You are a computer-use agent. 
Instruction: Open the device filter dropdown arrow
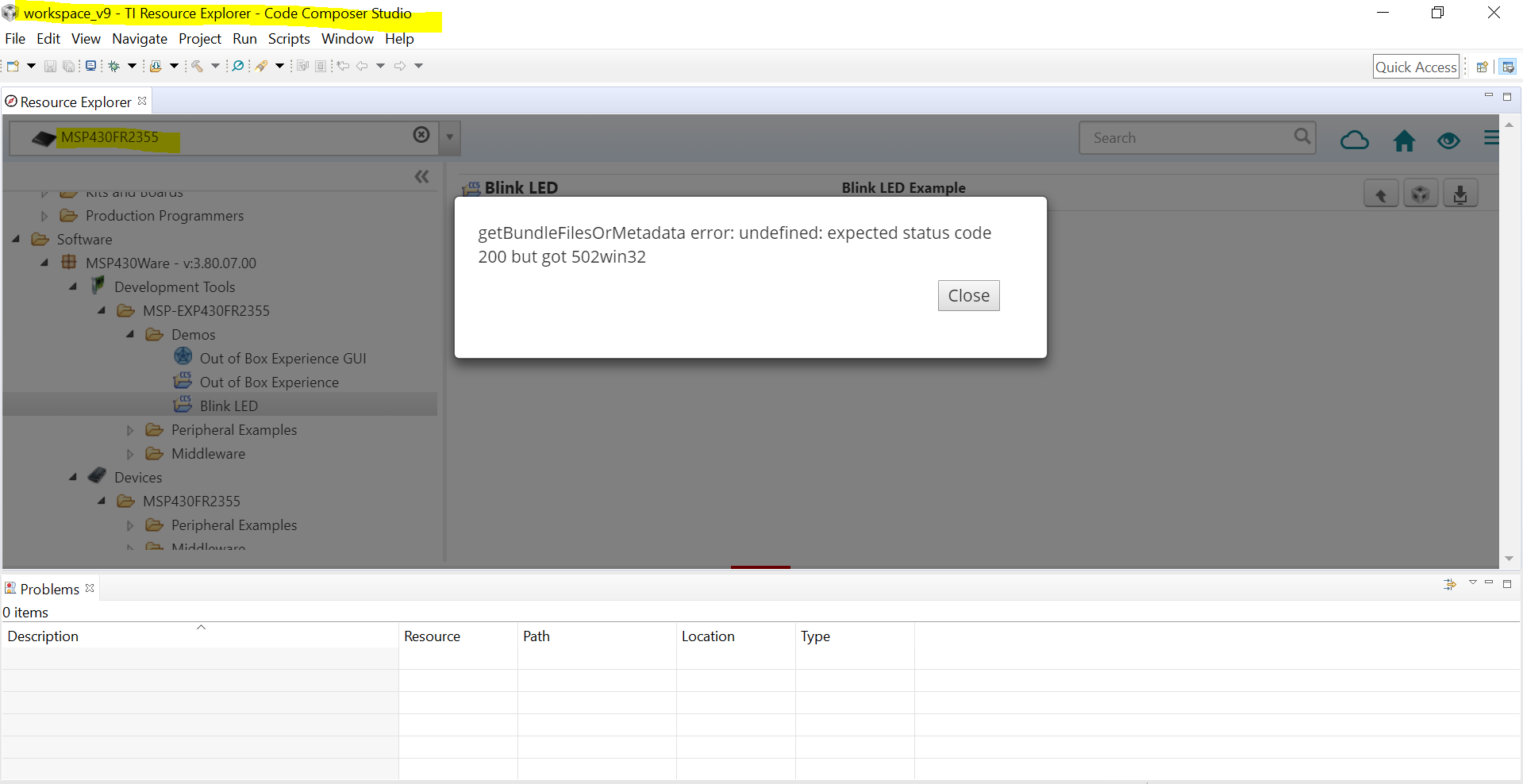click(449, 137)
